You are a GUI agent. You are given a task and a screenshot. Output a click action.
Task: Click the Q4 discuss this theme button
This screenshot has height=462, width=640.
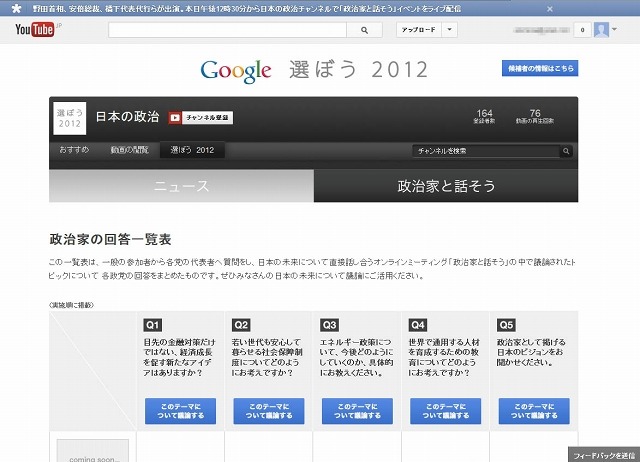(x=446, y=411)
